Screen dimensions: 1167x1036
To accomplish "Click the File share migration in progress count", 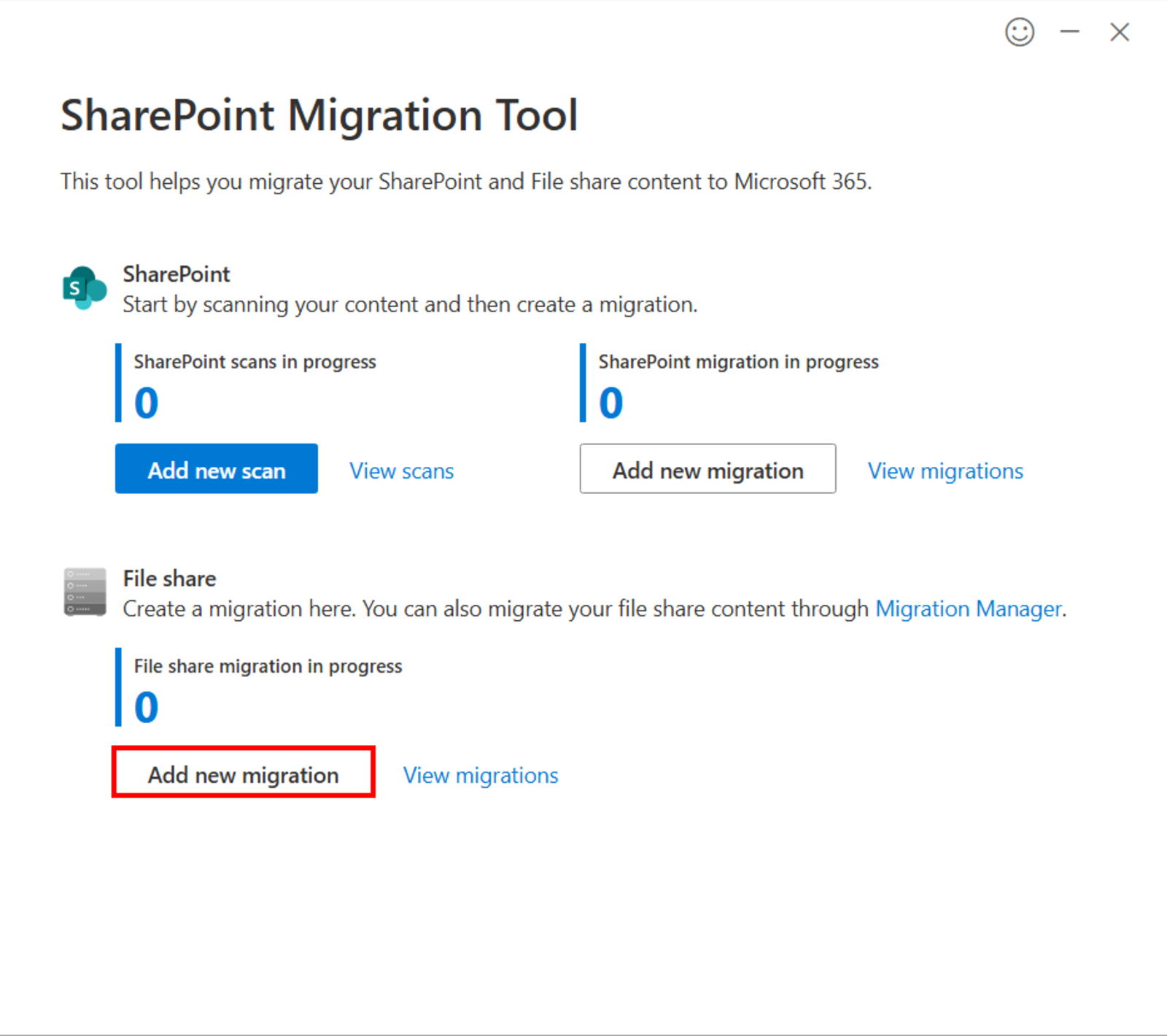I will click(x=145, y=706).
